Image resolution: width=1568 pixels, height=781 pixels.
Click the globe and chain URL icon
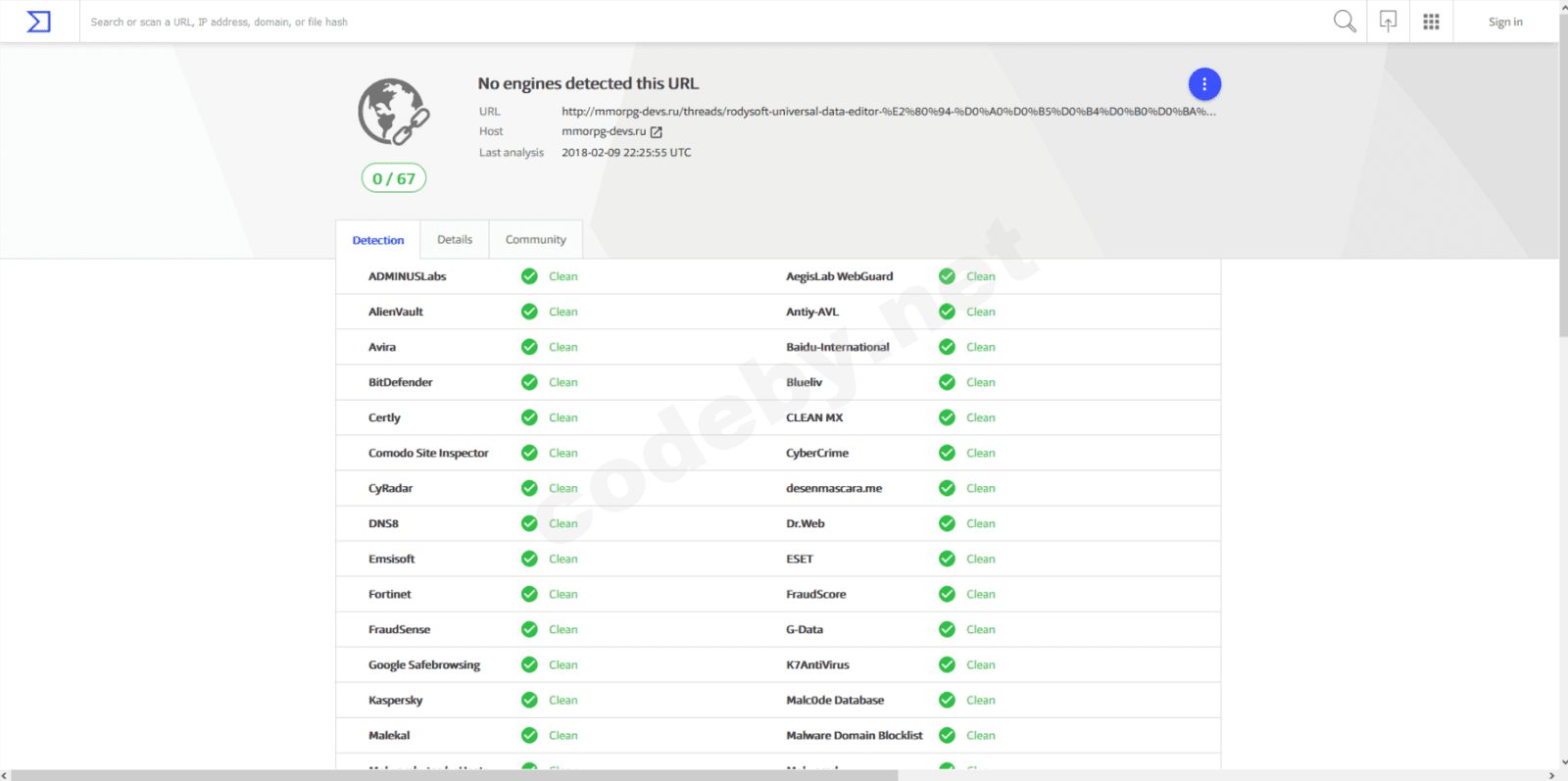click(393, 112)
